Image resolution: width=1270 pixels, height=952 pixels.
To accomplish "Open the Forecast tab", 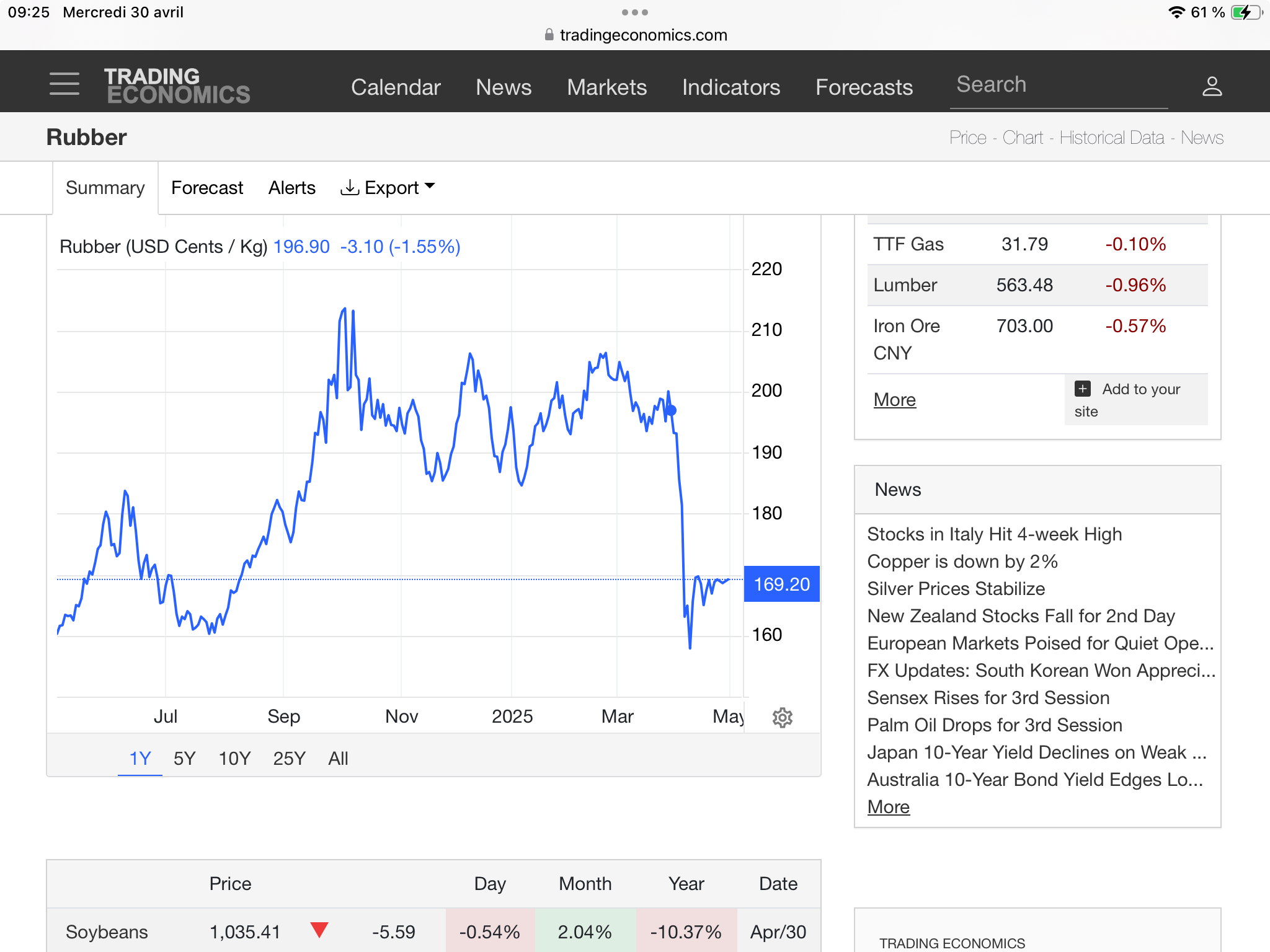I will pos(207,188).
